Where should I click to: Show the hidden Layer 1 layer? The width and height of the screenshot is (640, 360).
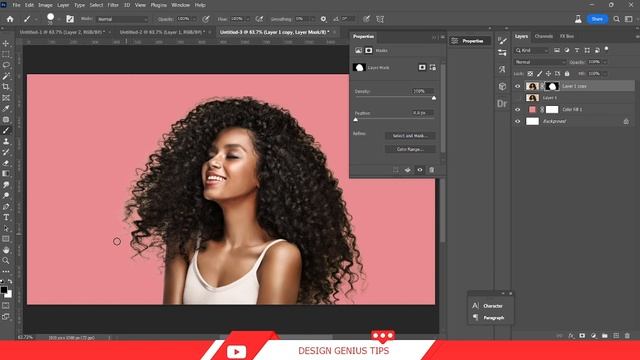point(518,98)
